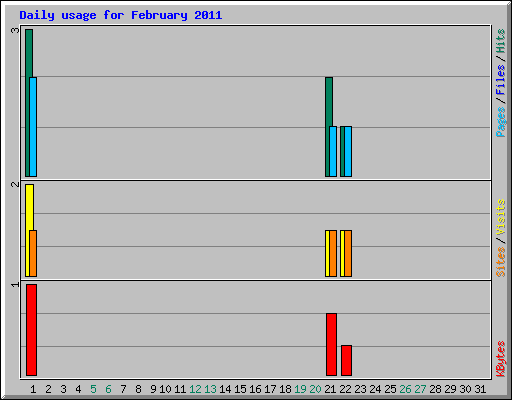Click day label '4' on the x-axis

coord(78,389)
